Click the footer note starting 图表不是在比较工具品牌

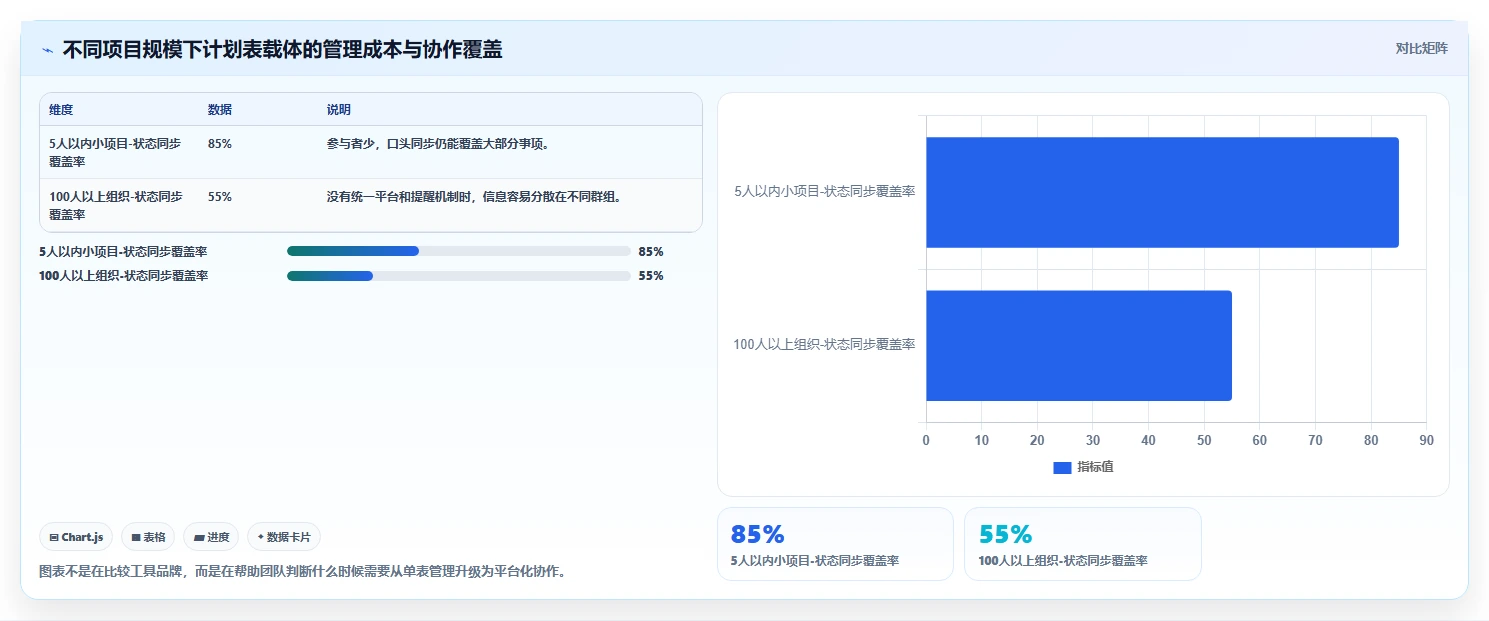[x=302, y=573]
